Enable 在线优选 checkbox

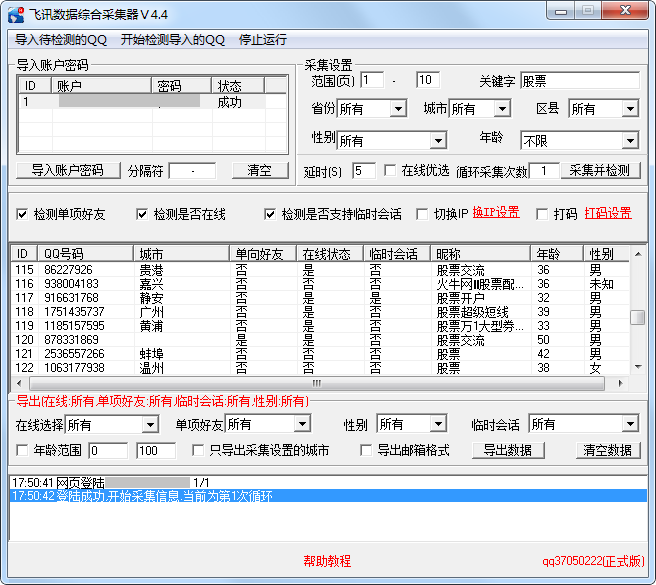point(390,171)
